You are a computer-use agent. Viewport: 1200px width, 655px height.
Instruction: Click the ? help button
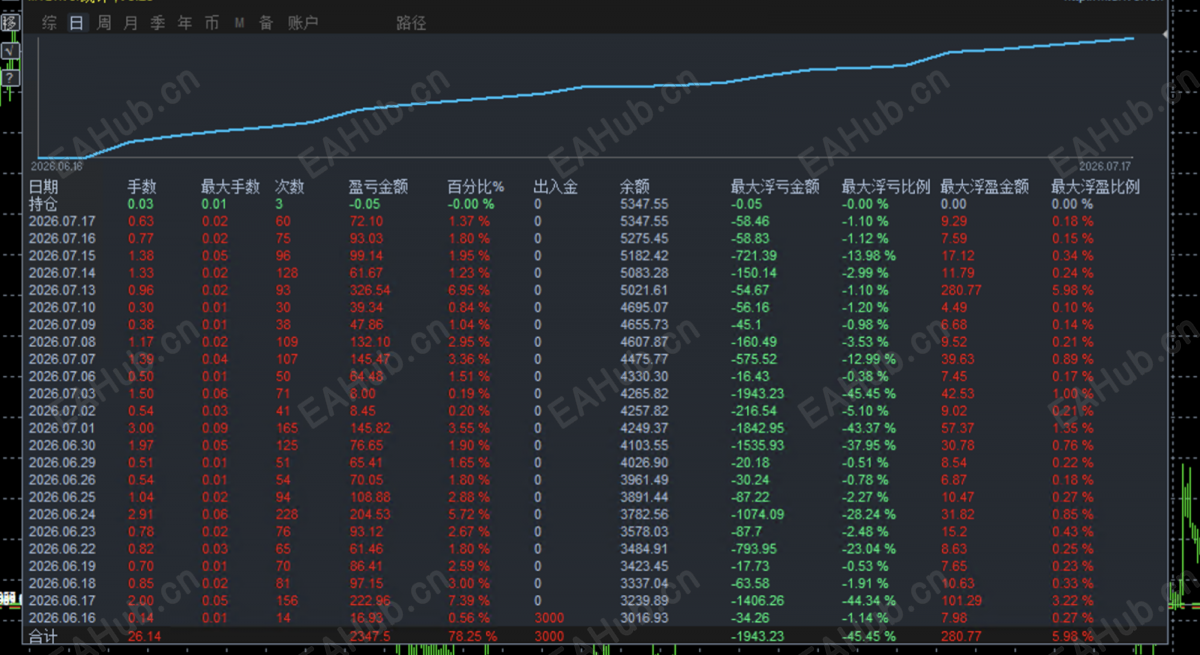pos(10,77)
